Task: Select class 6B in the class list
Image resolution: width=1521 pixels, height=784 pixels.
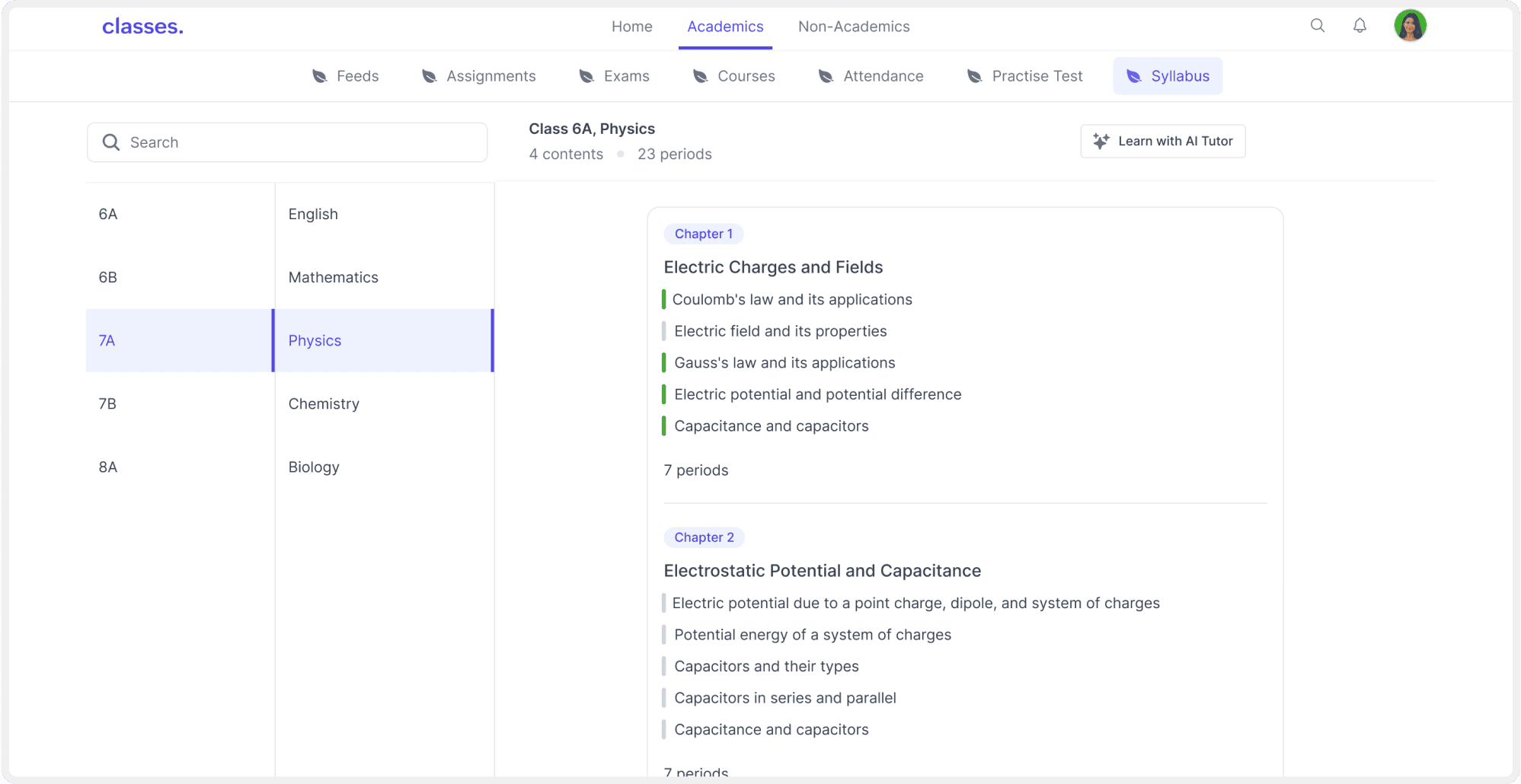Action: [x=108, y=277]
